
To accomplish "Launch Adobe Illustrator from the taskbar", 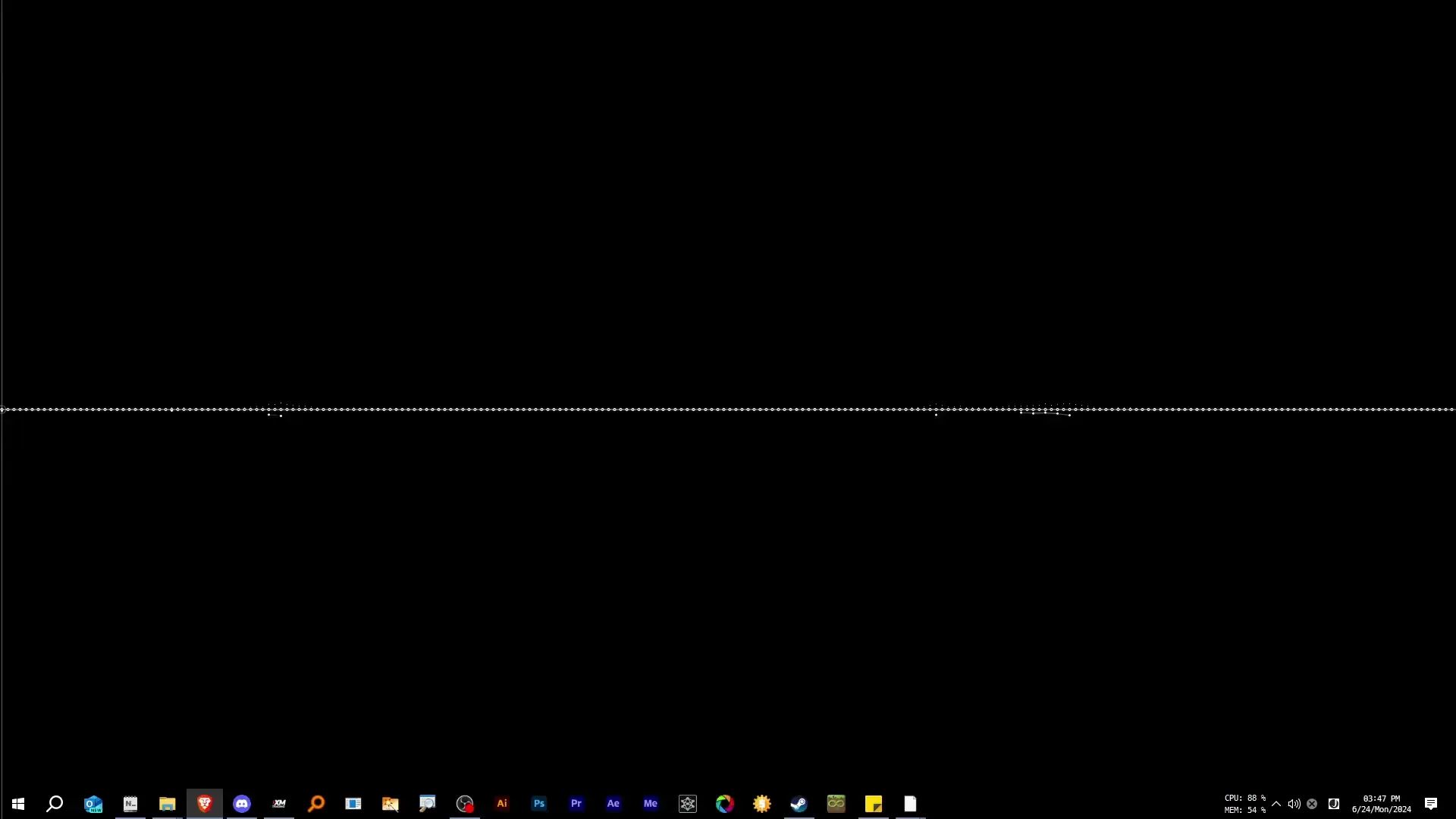I will [502, 804].
